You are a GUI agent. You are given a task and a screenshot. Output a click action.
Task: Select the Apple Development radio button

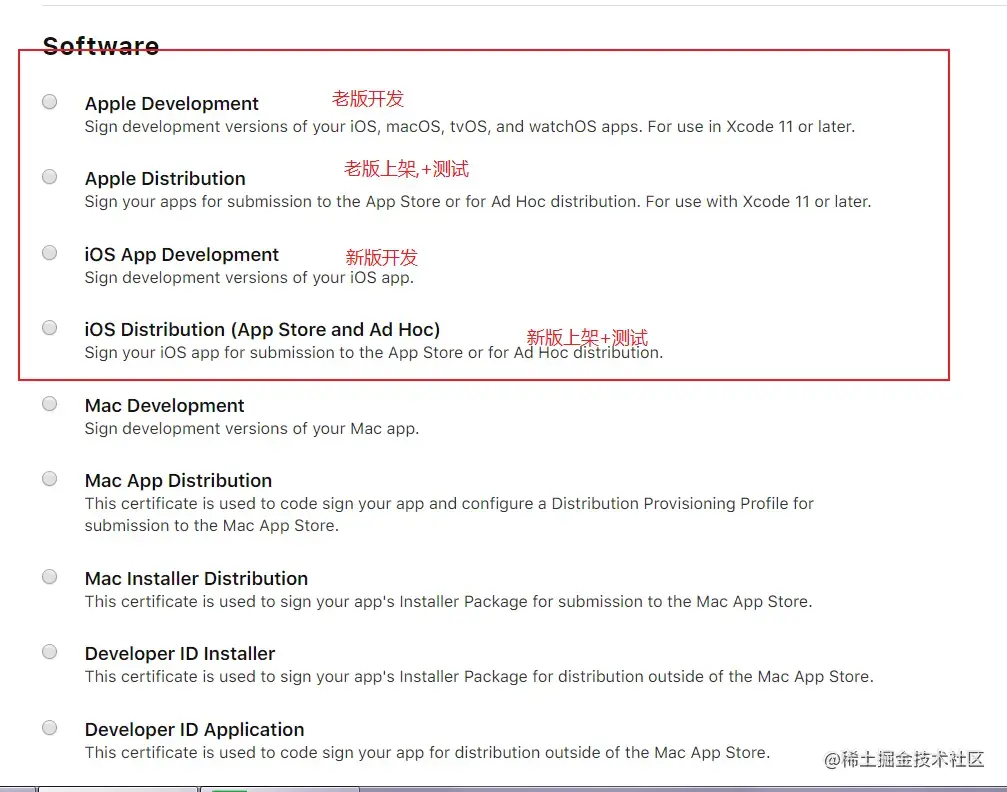point(49,101)
